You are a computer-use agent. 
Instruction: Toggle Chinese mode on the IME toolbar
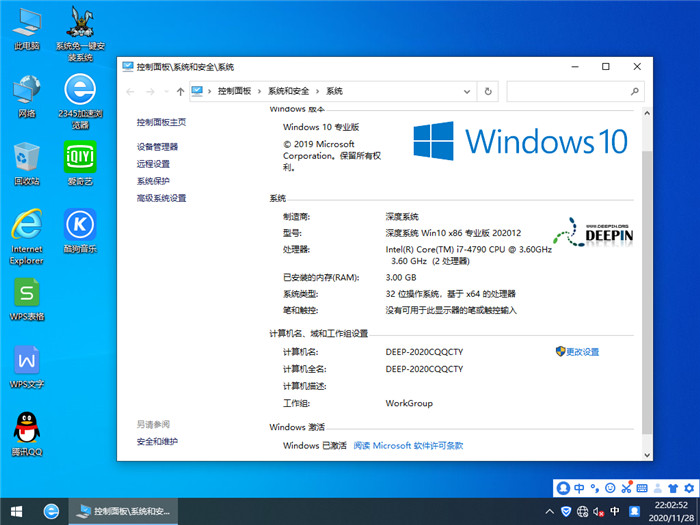coord(579,488)
